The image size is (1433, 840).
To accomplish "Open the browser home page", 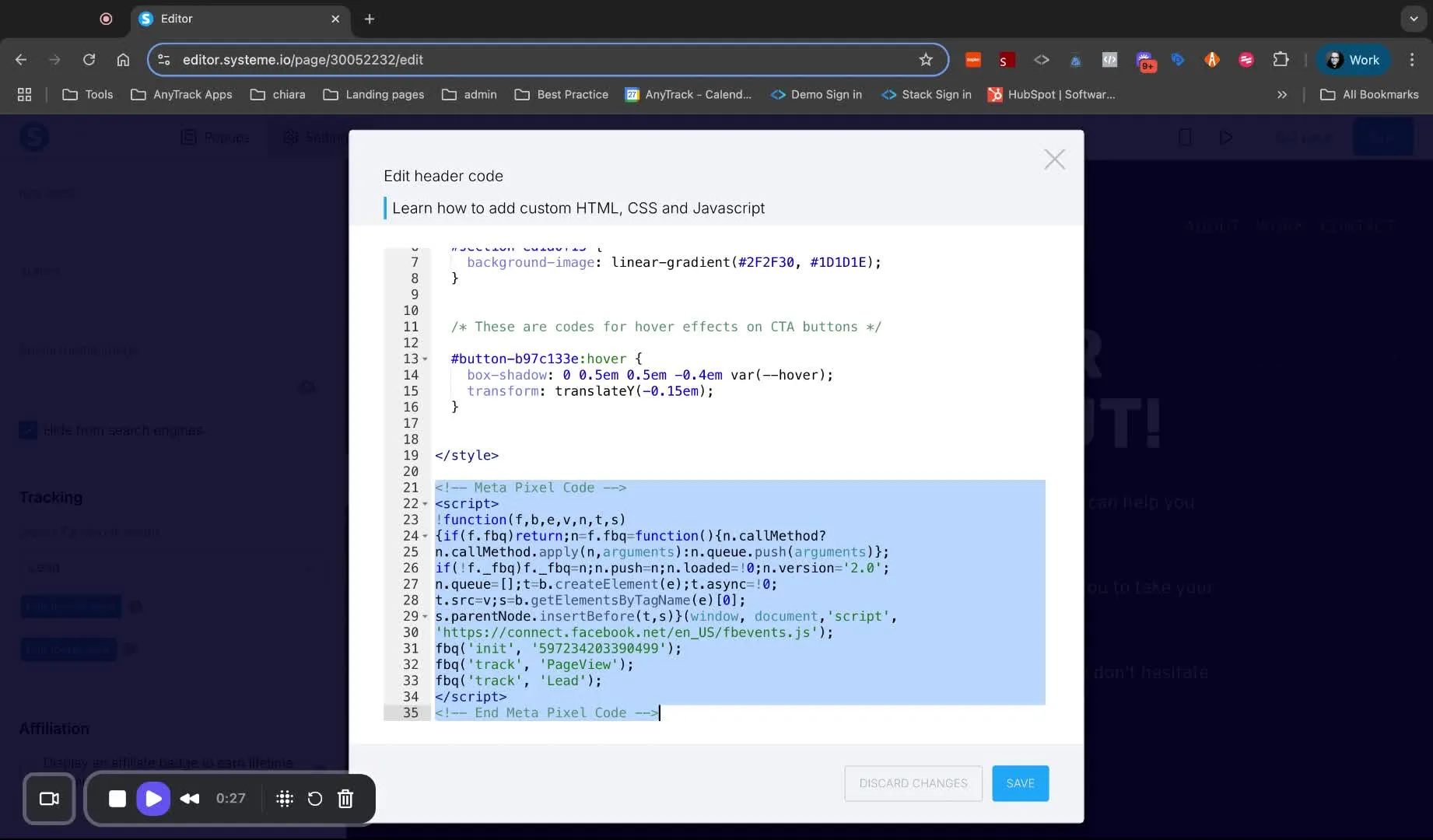I will pyautogui.click(x=123, y=60).
